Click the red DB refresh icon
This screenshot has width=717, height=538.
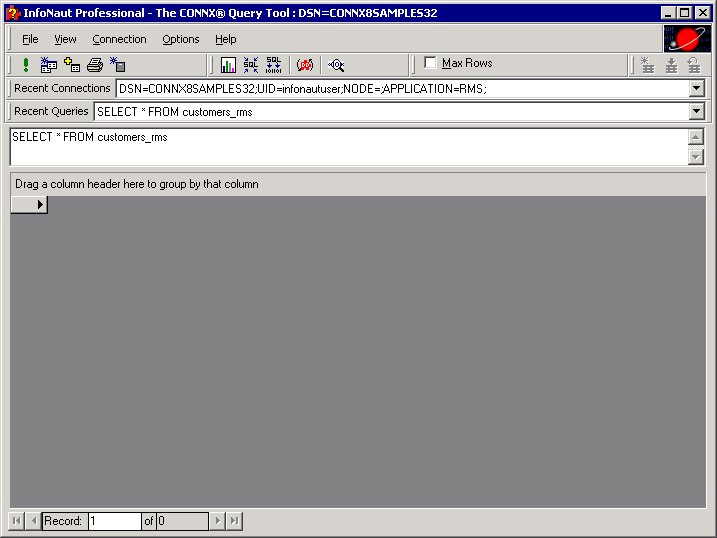305,65
